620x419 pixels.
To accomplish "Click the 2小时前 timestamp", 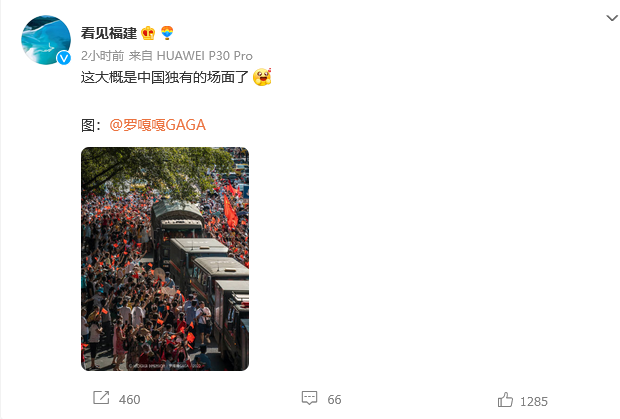I will pos(102,56).
